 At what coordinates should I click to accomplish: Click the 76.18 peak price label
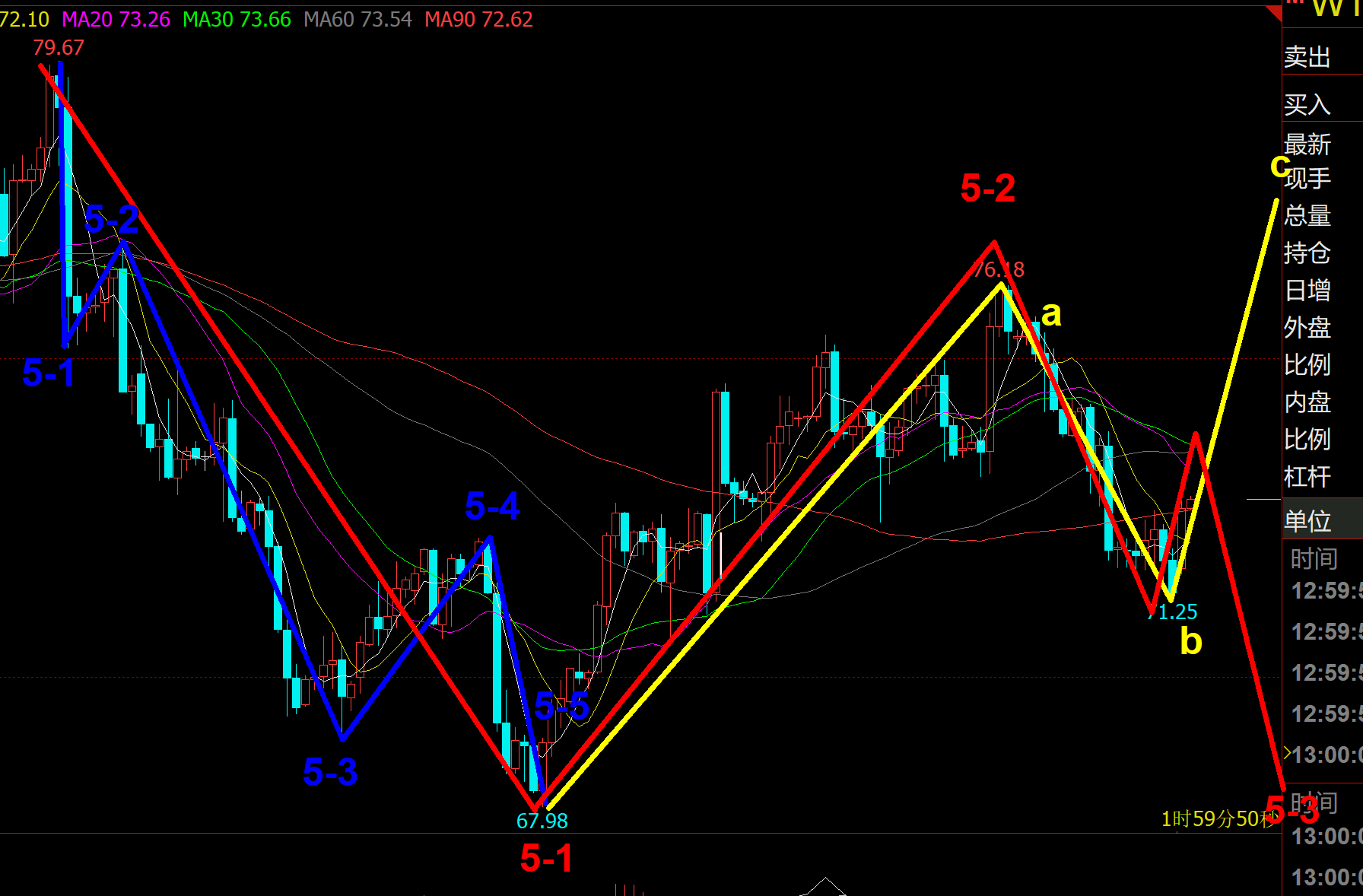click(999, 269)
